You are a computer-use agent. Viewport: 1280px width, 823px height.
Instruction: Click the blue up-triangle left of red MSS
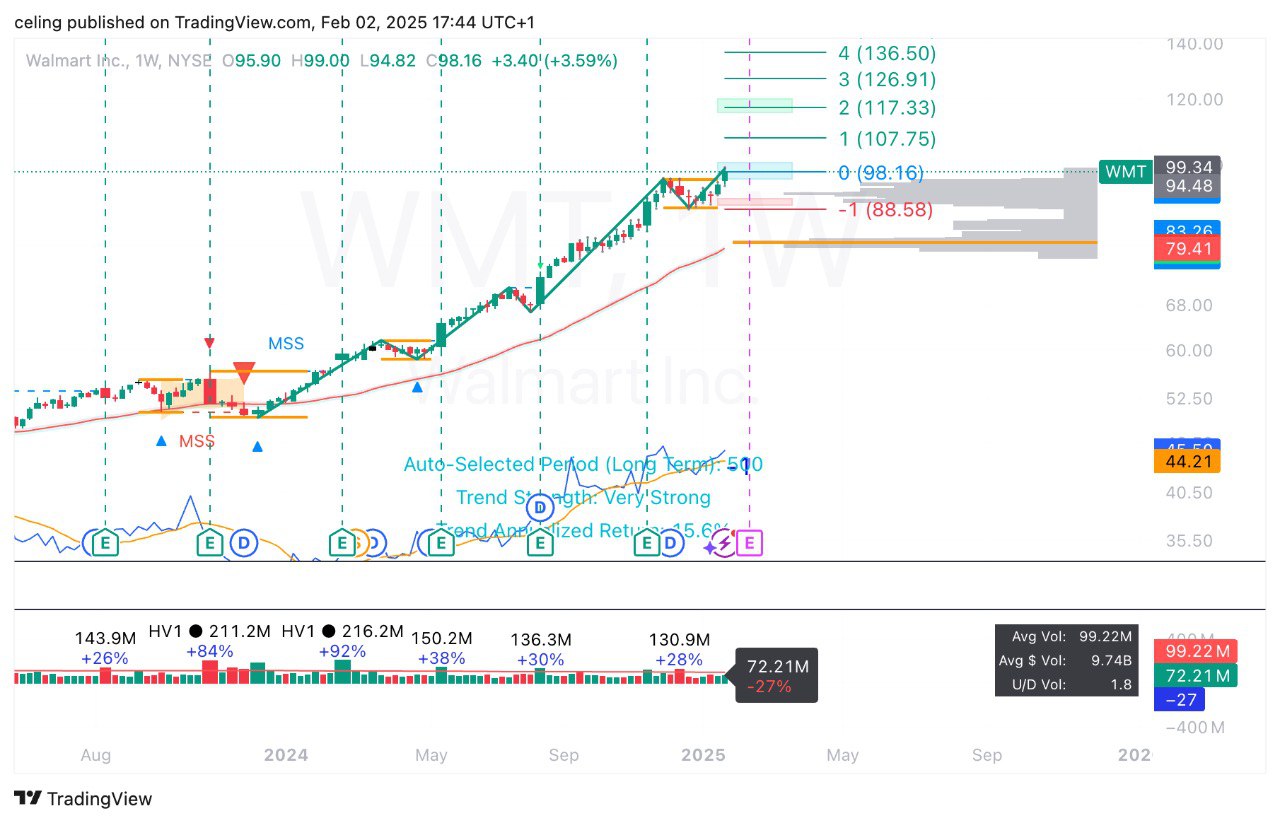(x=161, y=440)
